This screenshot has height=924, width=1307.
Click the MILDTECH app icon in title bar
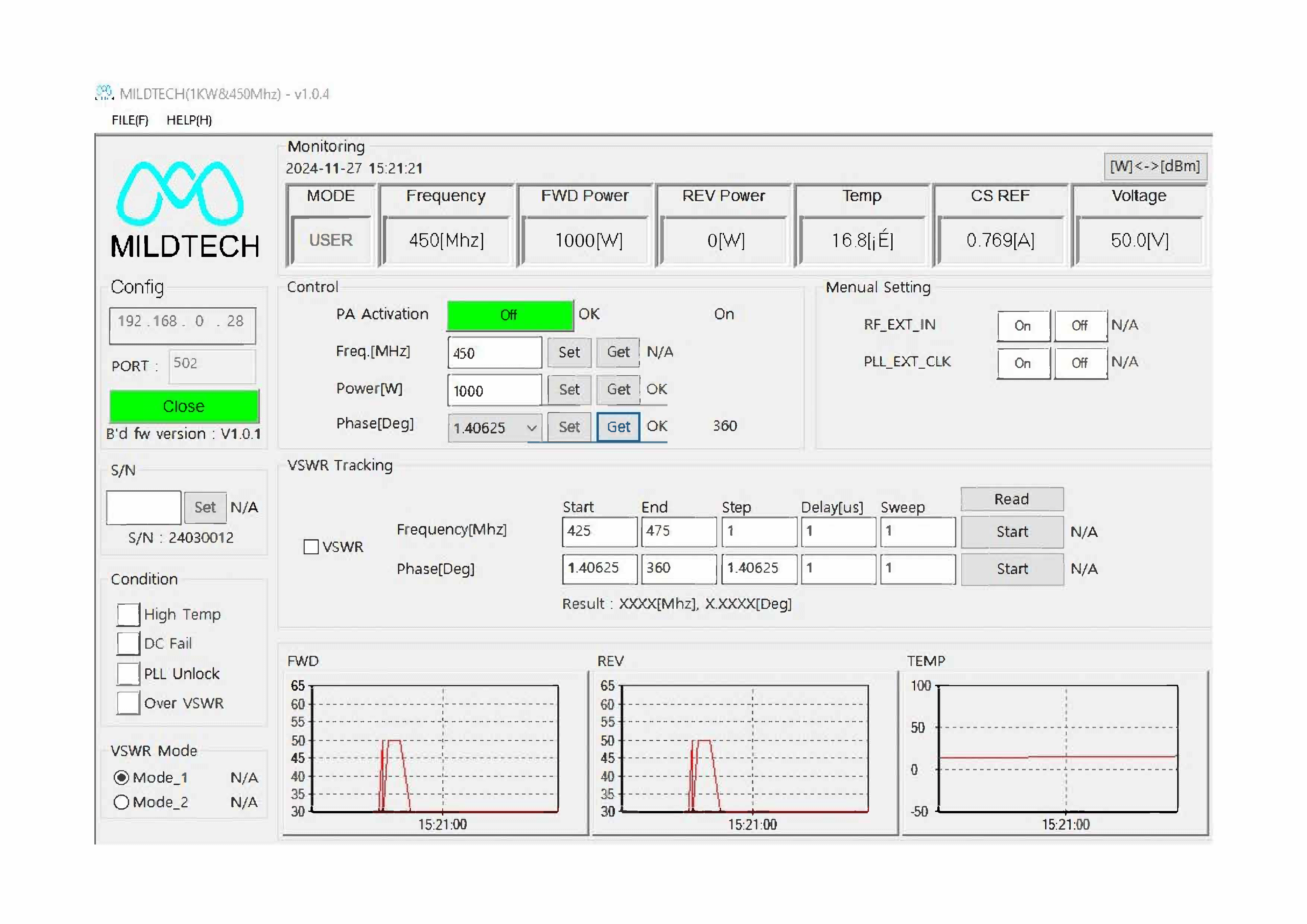click(x=104, y=93)
